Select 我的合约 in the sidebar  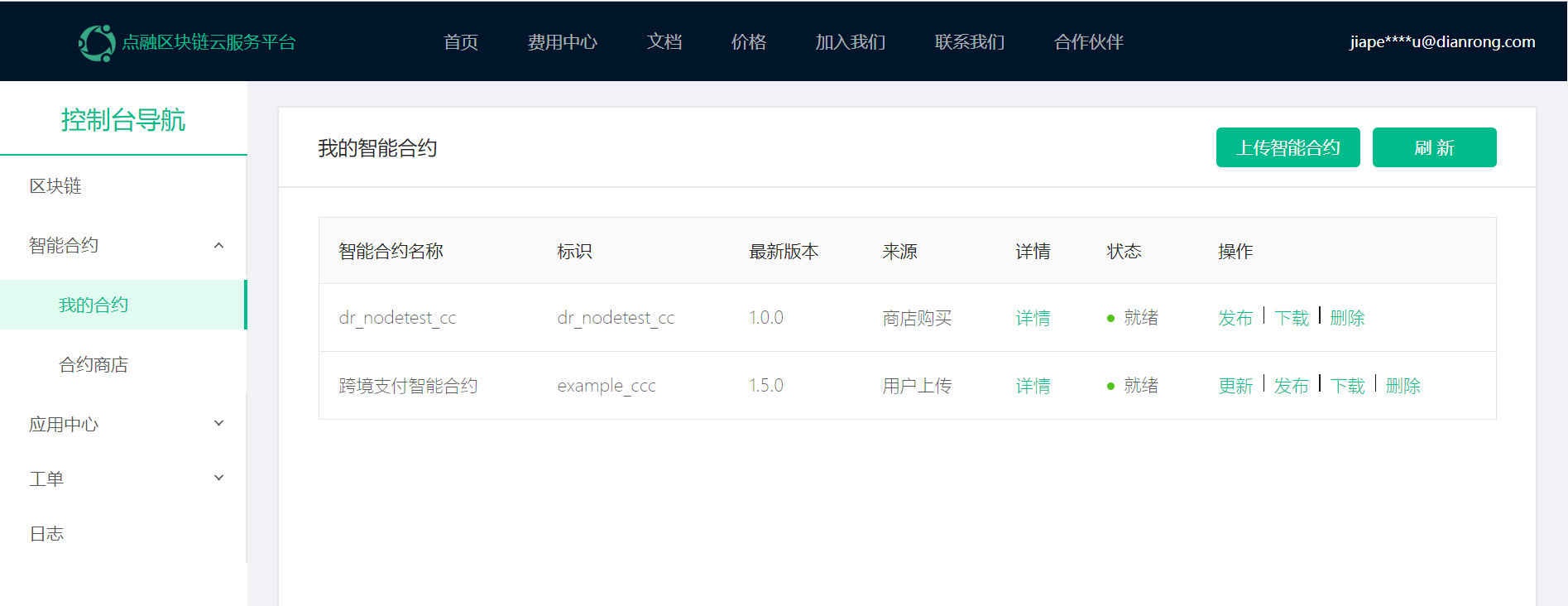(94, 305)
